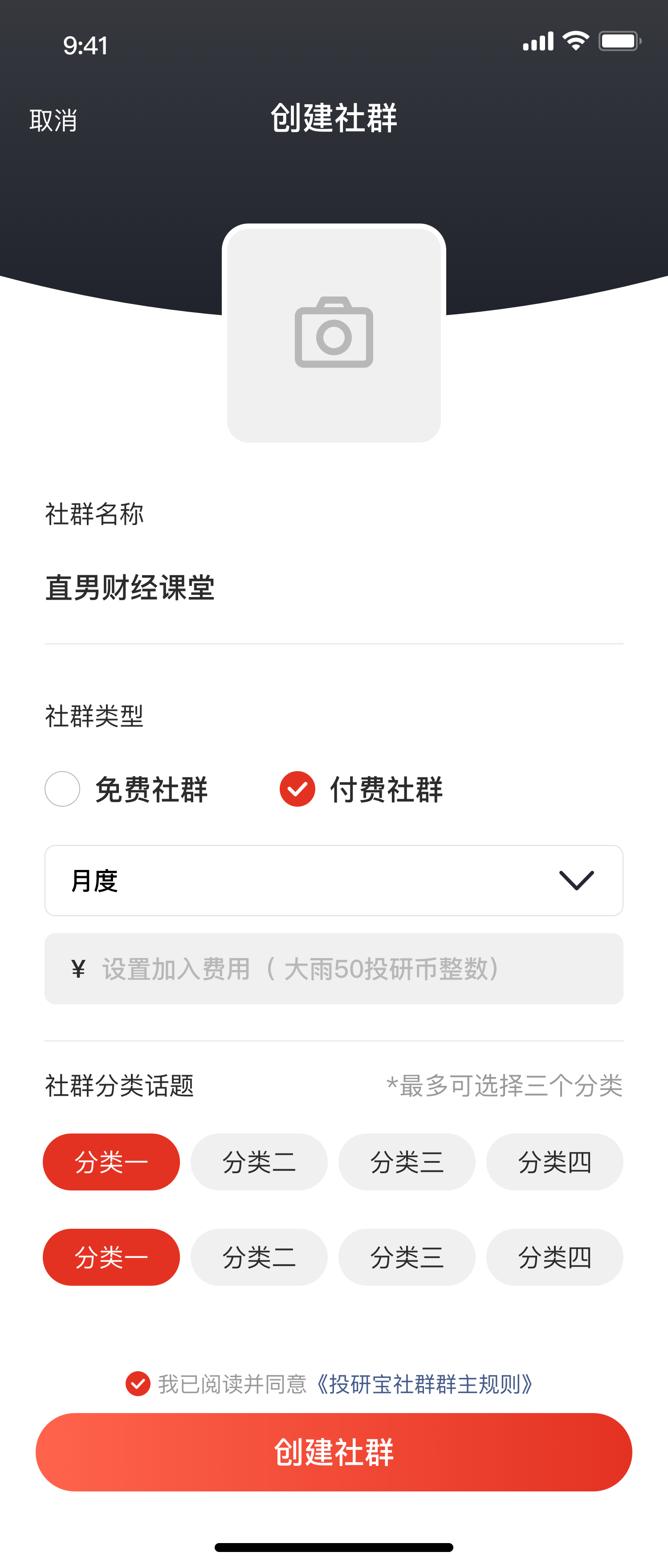Tap the battery status icon
This screenshot has height=1568, width=668.
click(x=619, y=41)
